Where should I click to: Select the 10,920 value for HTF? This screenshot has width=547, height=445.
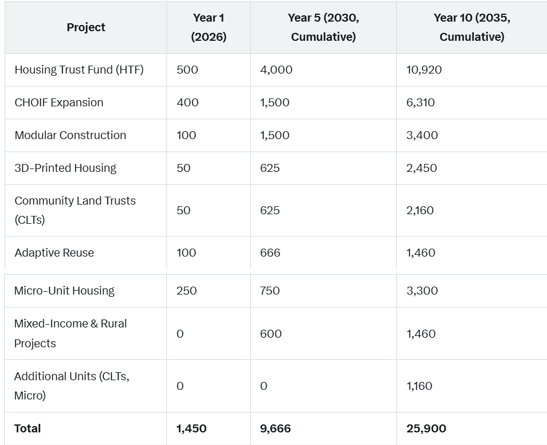tap(424, 70)
